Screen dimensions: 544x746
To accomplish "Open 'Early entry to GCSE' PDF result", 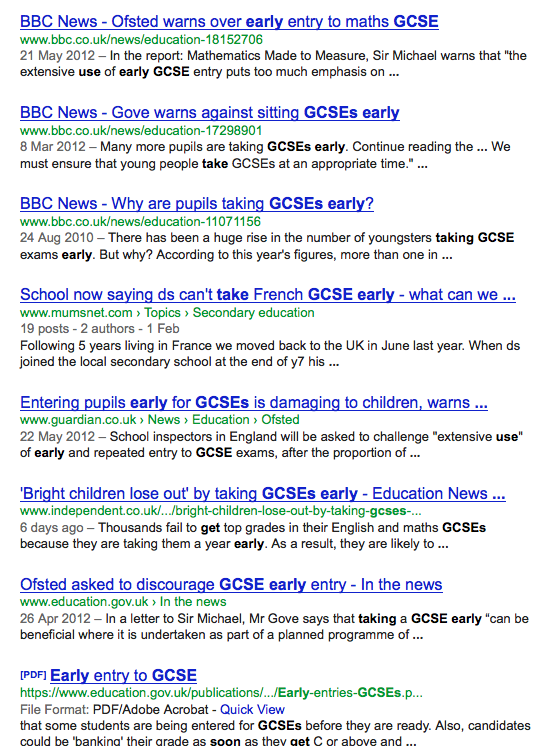I will tap(123, 676).
